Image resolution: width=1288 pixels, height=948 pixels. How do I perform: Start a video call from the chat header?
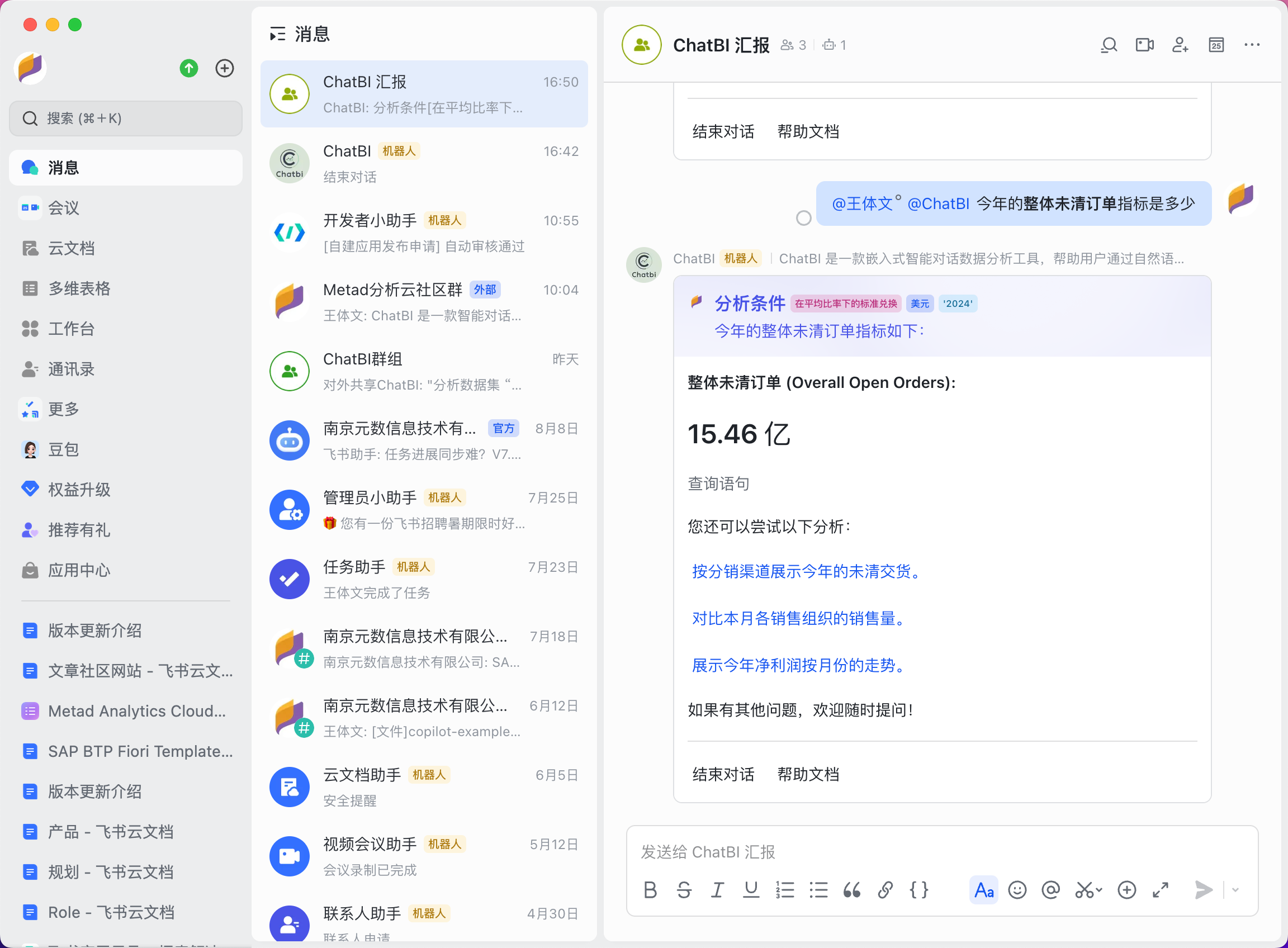pyautogui.click(x=1144, y=45)
